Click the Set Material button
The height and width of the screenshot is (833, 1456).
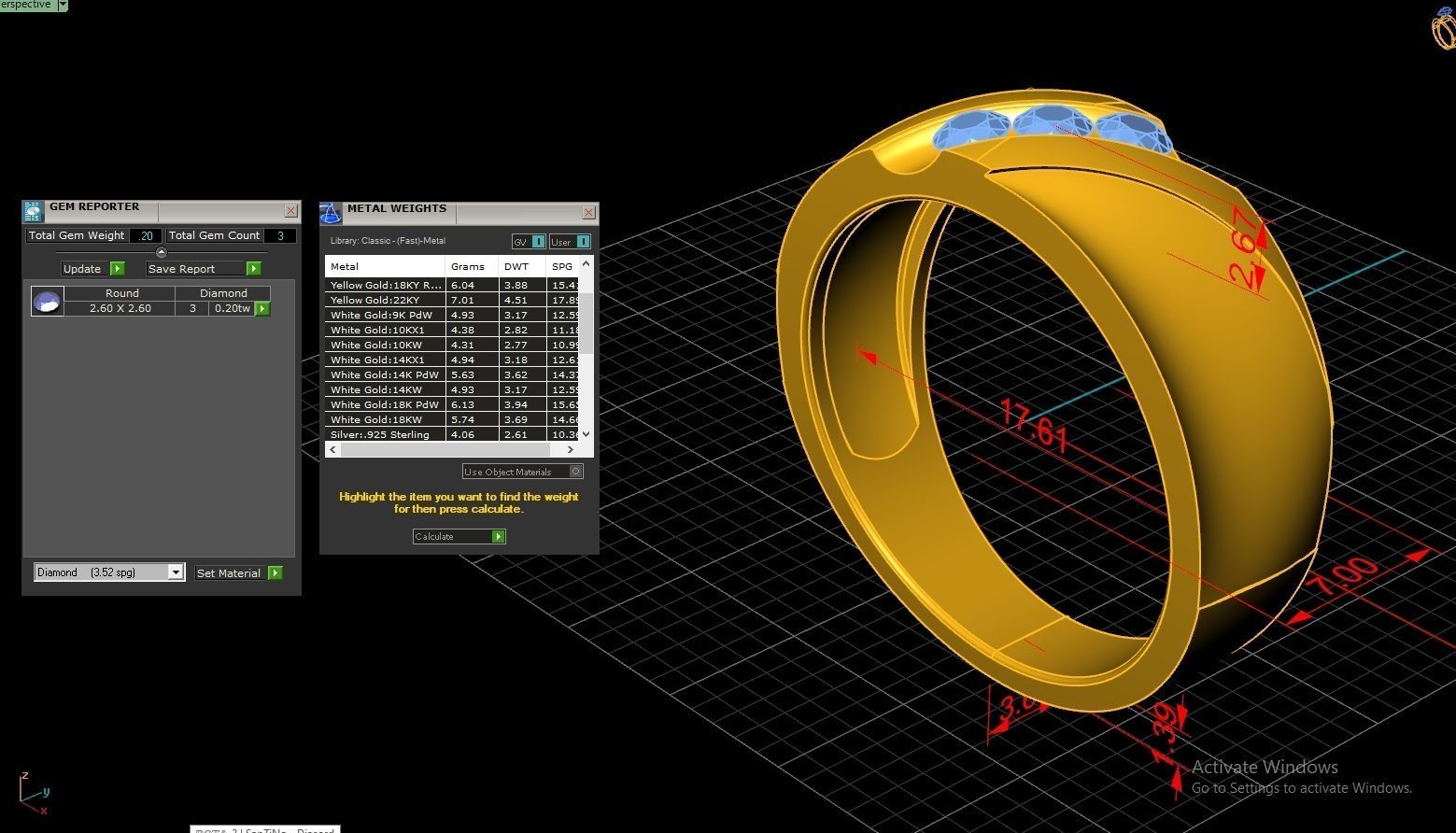point(229,572)
